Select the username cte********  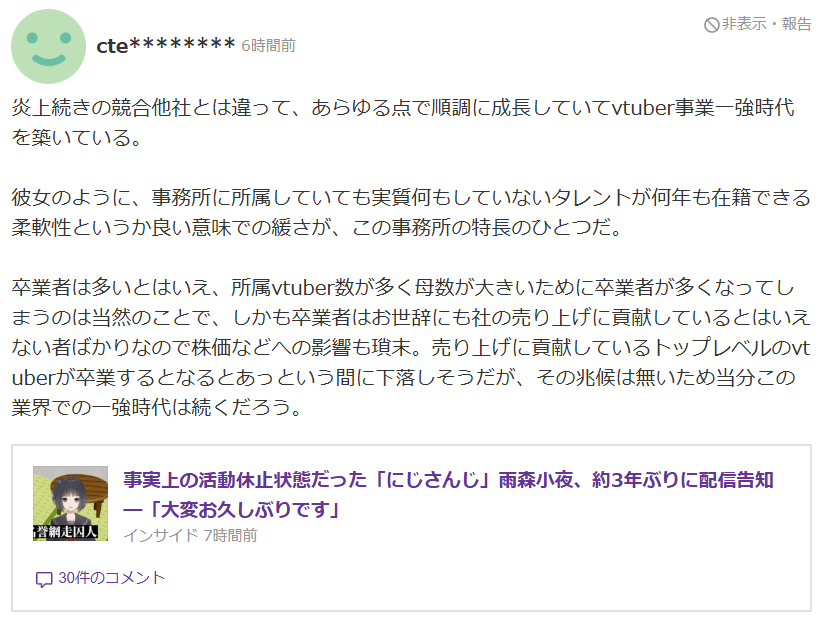pyautogui.click(x=166, y=46)
